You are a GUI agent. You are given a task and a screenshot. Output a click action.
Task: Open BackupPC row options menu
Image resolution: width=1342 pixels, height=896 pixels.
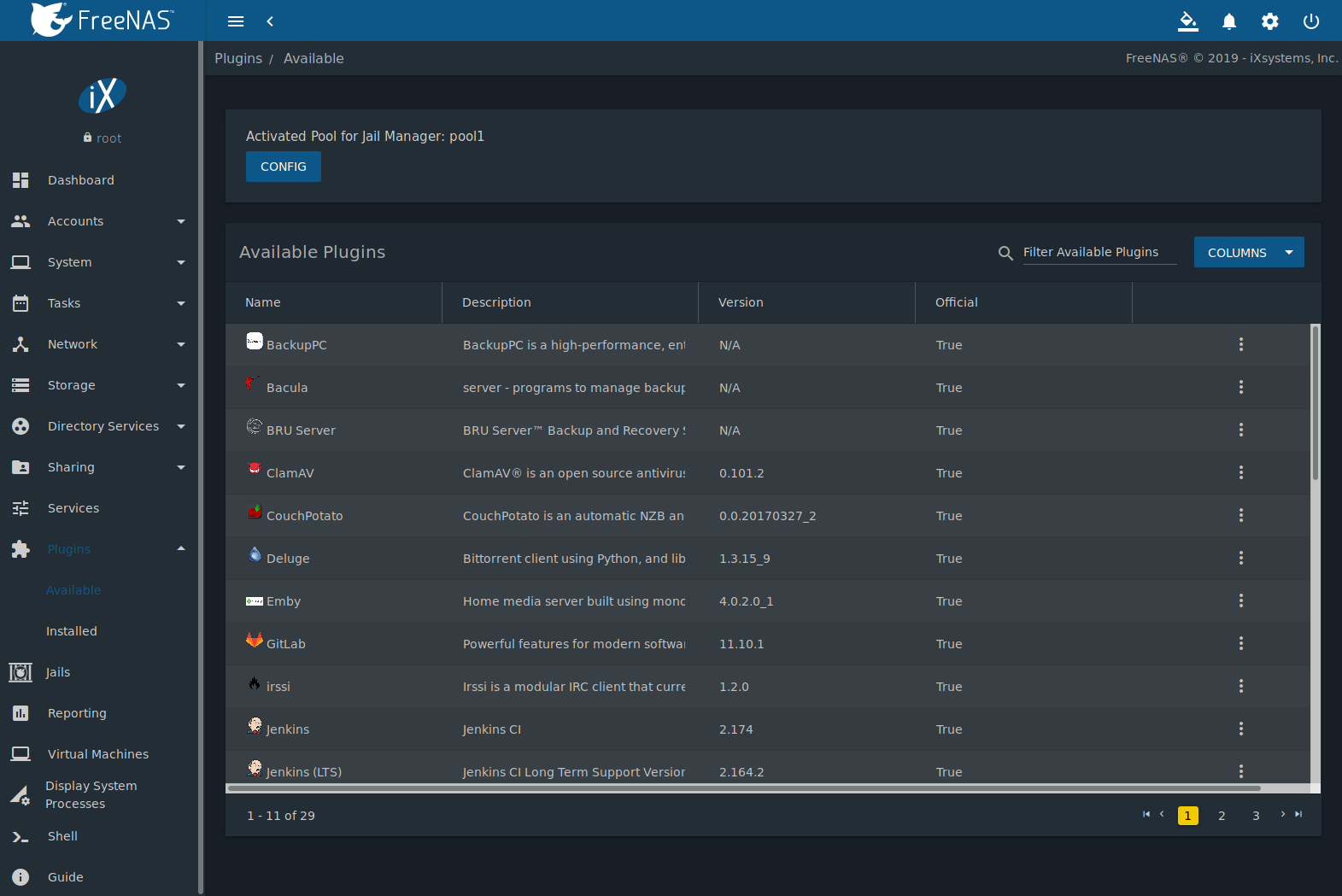(1241, 344)
